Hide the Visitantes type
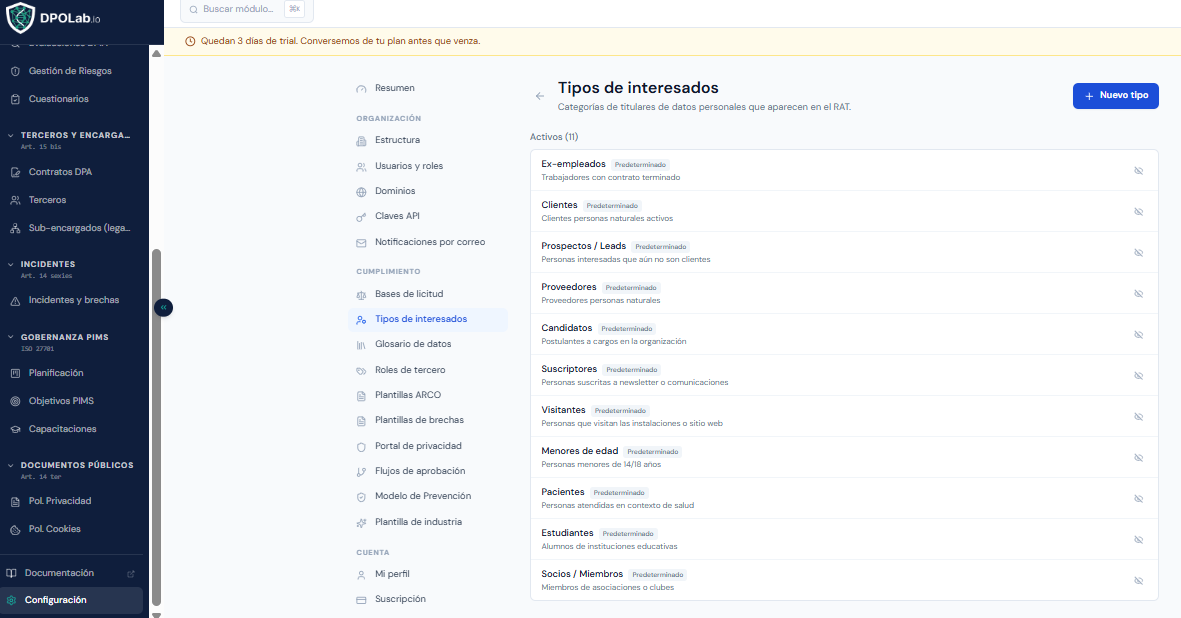This screenshot has width=1181, height=618. [x=1138, y=417]
